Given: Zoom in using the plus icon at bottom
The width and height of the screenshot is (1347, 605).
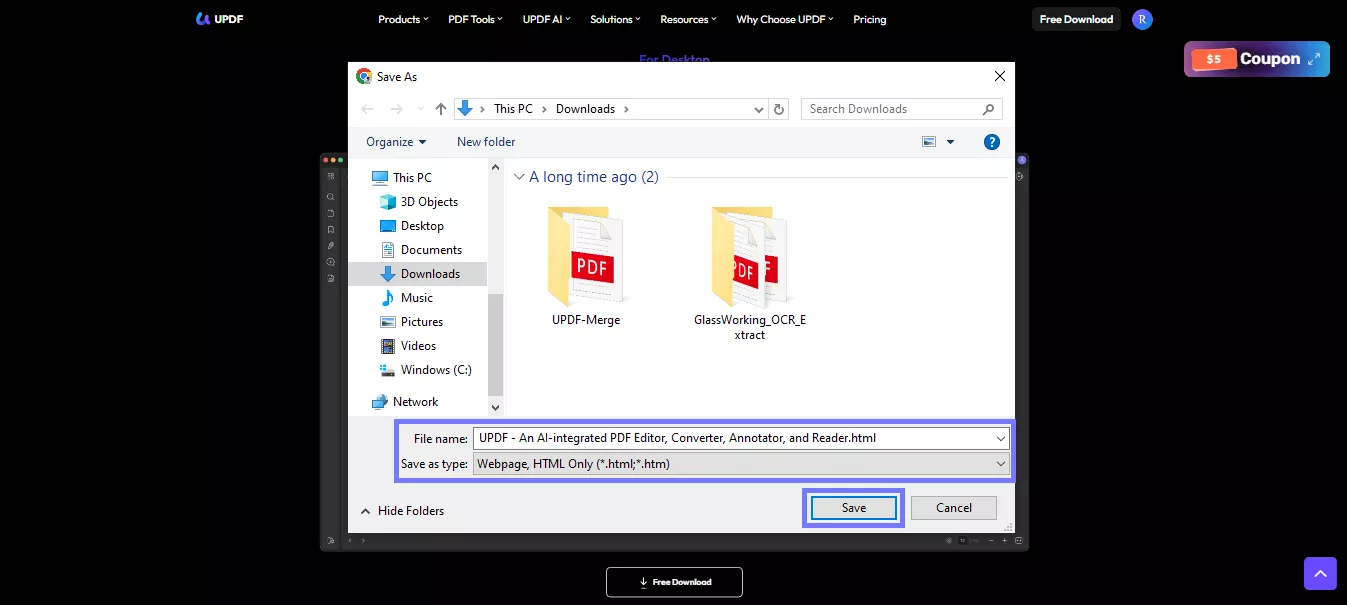Looking at the screenshot, I should pos(1004,540).
